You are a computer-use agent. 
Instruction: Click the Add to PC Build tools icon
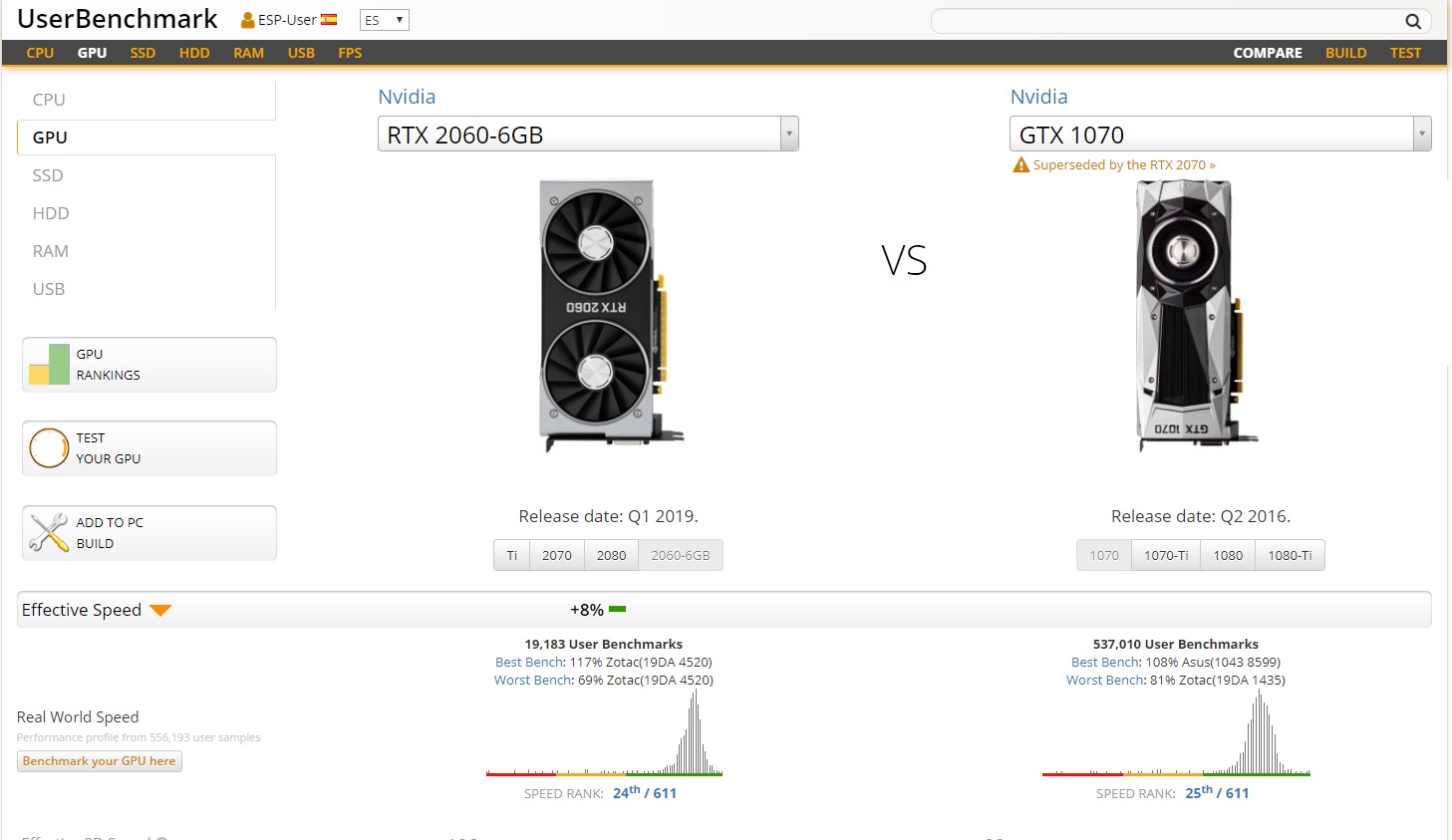[x=49, y=533]
